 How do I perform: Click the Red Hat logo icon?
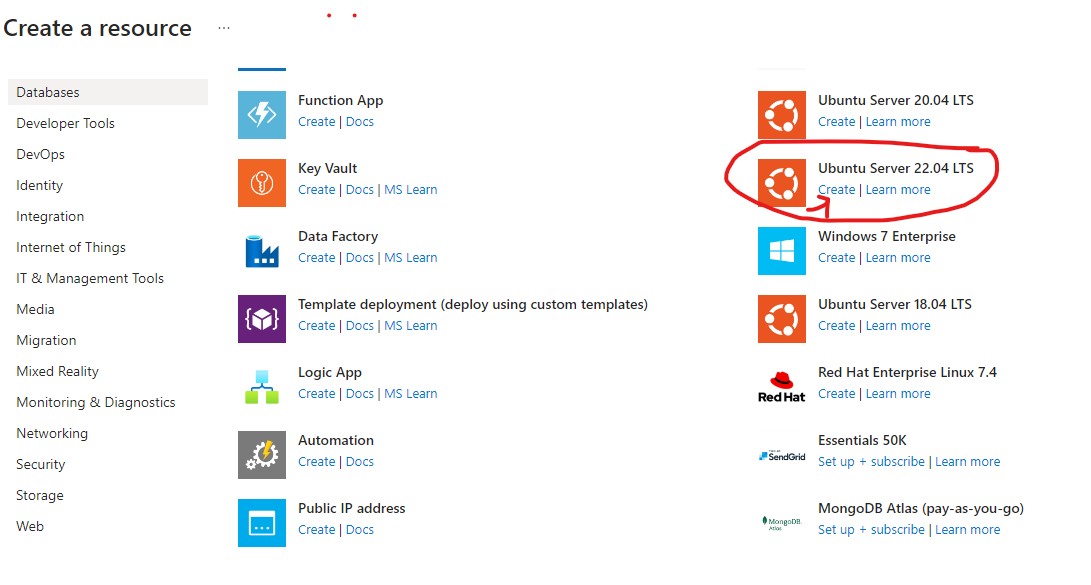click(x=782, y=387)
